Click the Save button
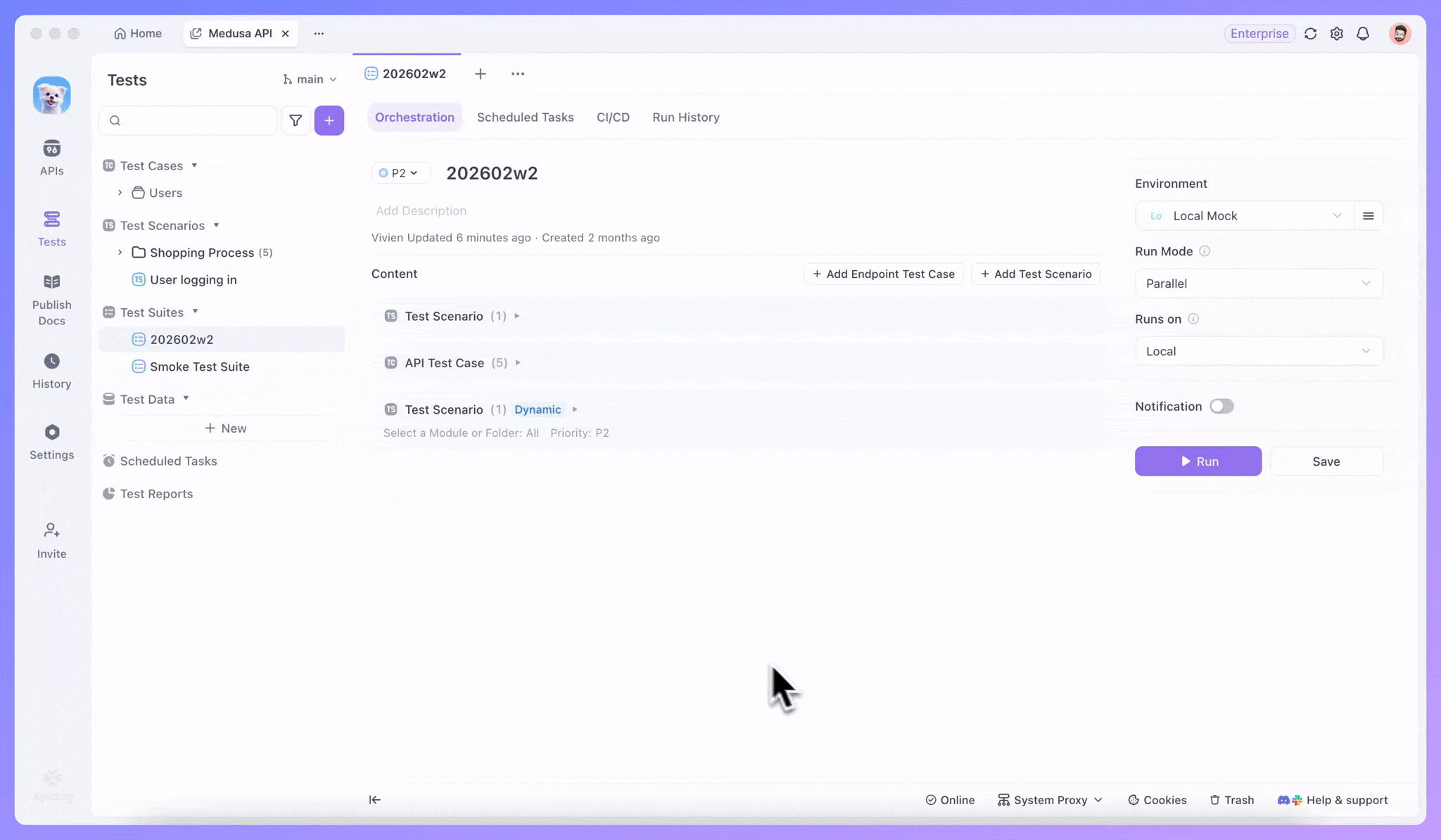This screenshot has width=1441, height=840. click(x=1326, y=462)
